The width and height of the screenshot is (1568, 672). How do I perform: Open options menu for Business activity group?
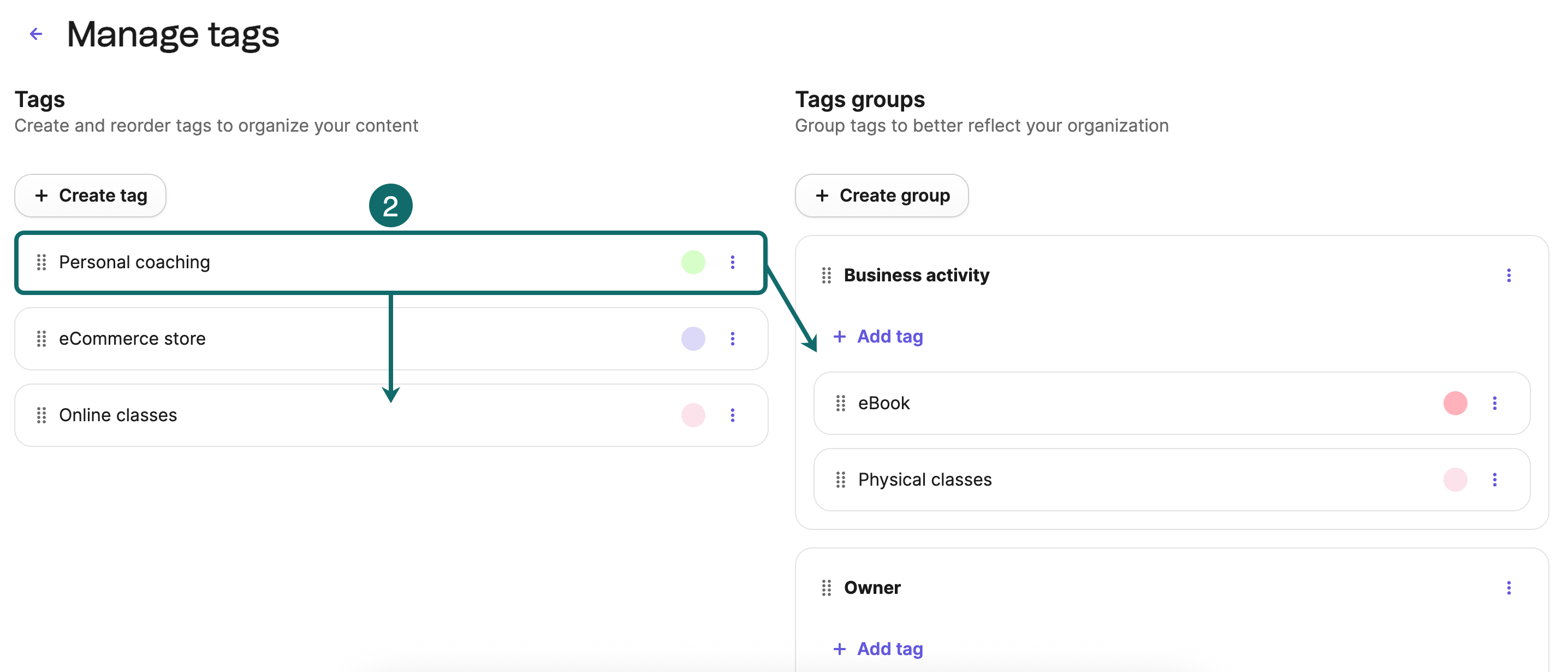(1508, 275)
